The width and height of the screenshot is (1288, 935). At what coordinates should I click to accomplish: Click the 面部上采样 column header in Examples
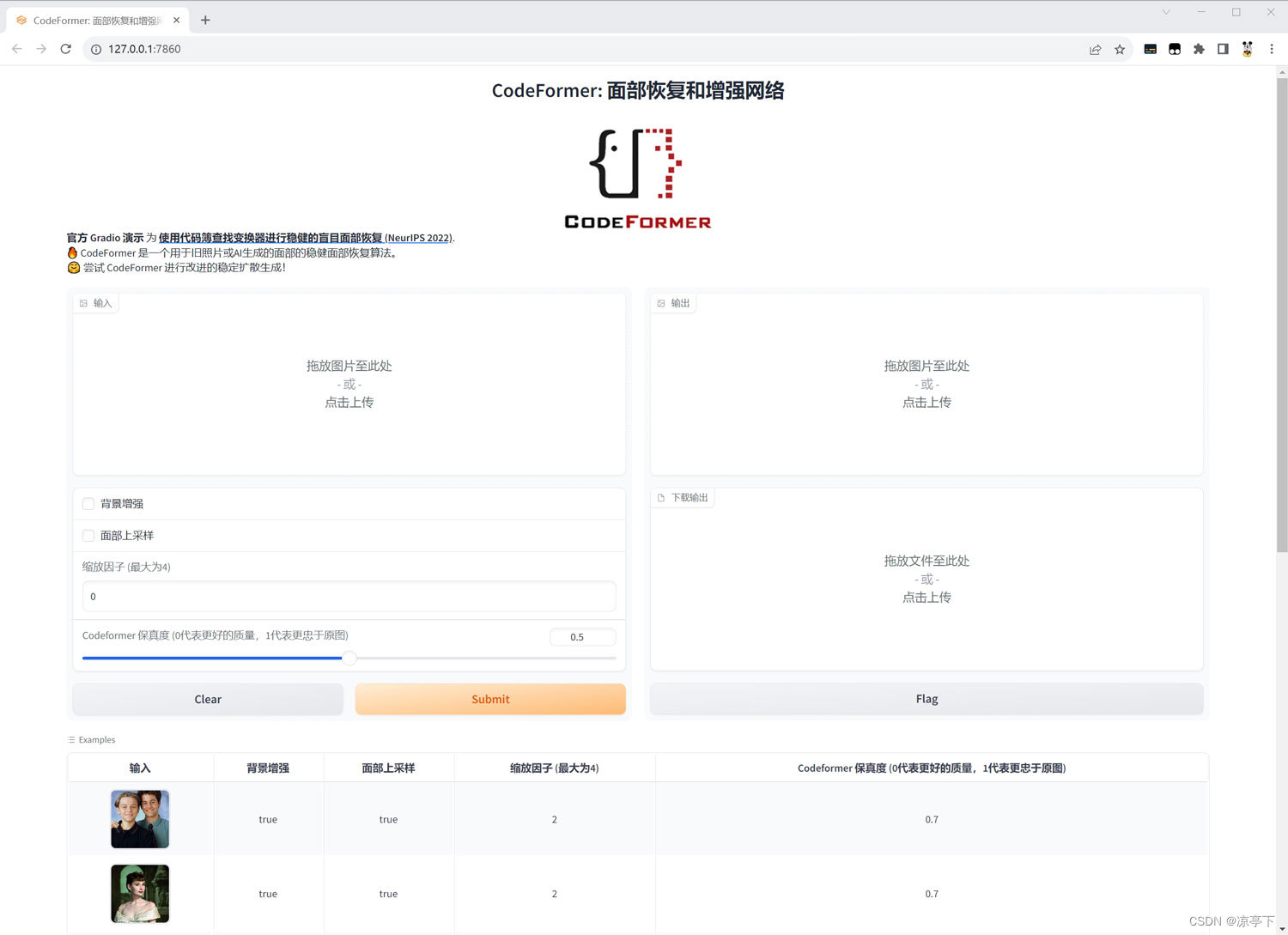pos(388,768)
